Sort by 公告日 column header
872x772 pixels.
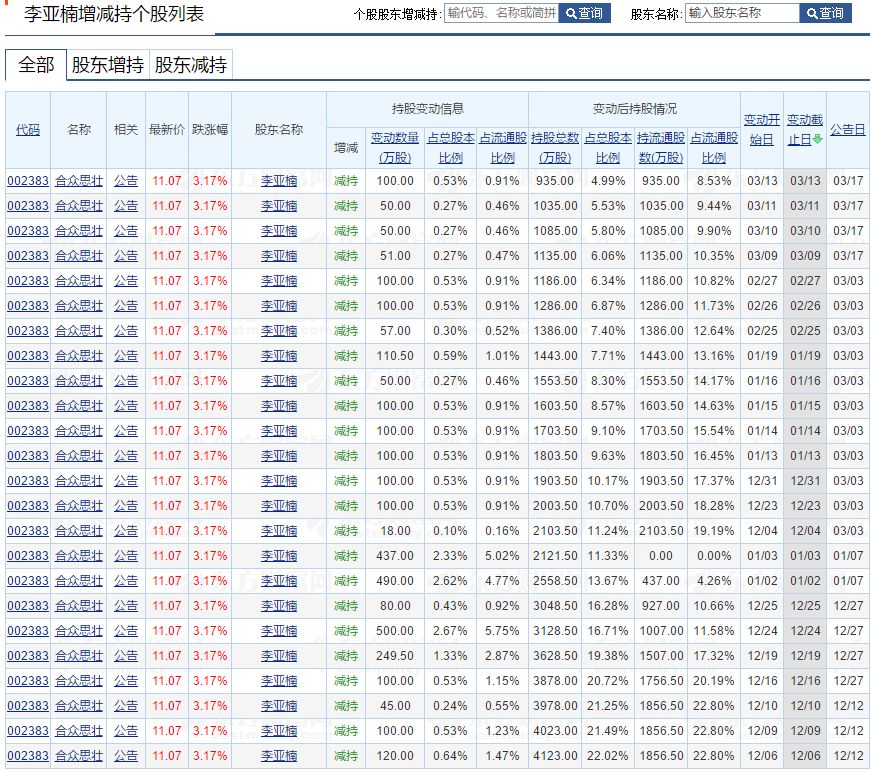click(848, 130)
